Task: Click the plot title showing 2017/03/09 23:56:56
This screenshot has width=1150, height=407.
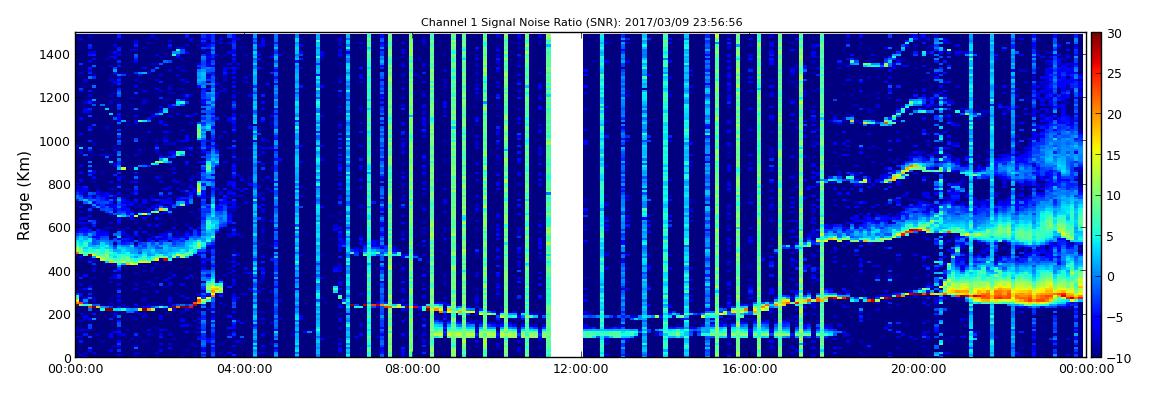Action: [x=581, y=23]
